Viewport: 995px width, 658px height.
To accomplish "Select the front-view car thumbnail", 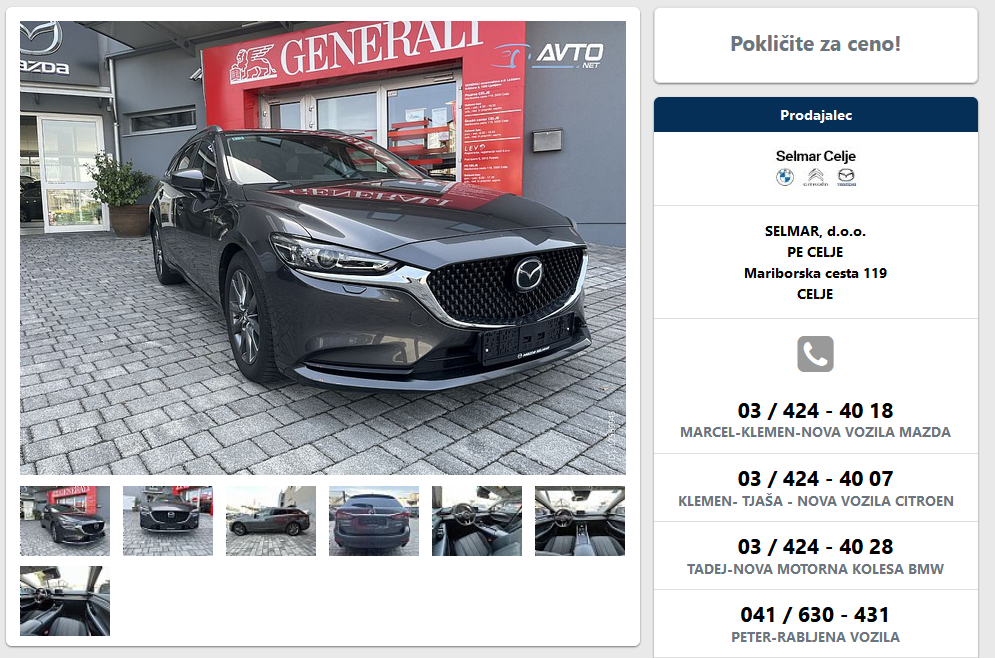I will coord(168,521).
